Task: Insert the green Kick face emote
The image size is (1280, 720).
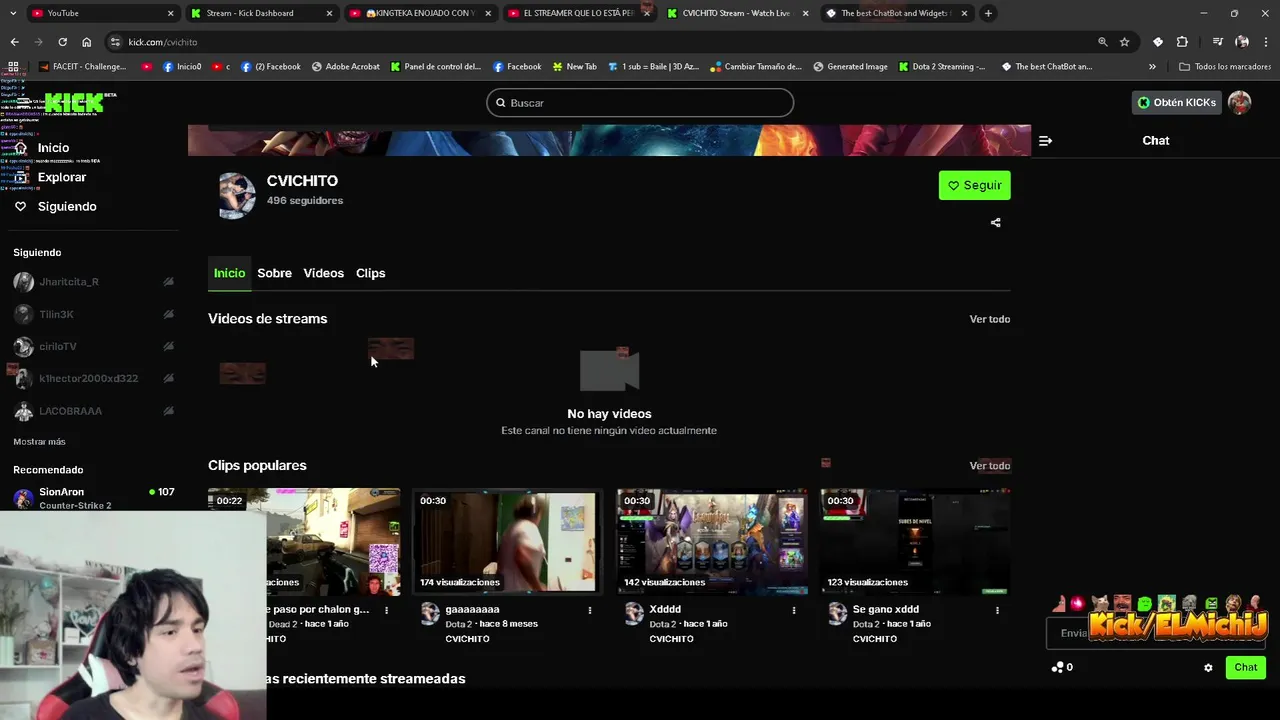Action: pos(1145,604)
